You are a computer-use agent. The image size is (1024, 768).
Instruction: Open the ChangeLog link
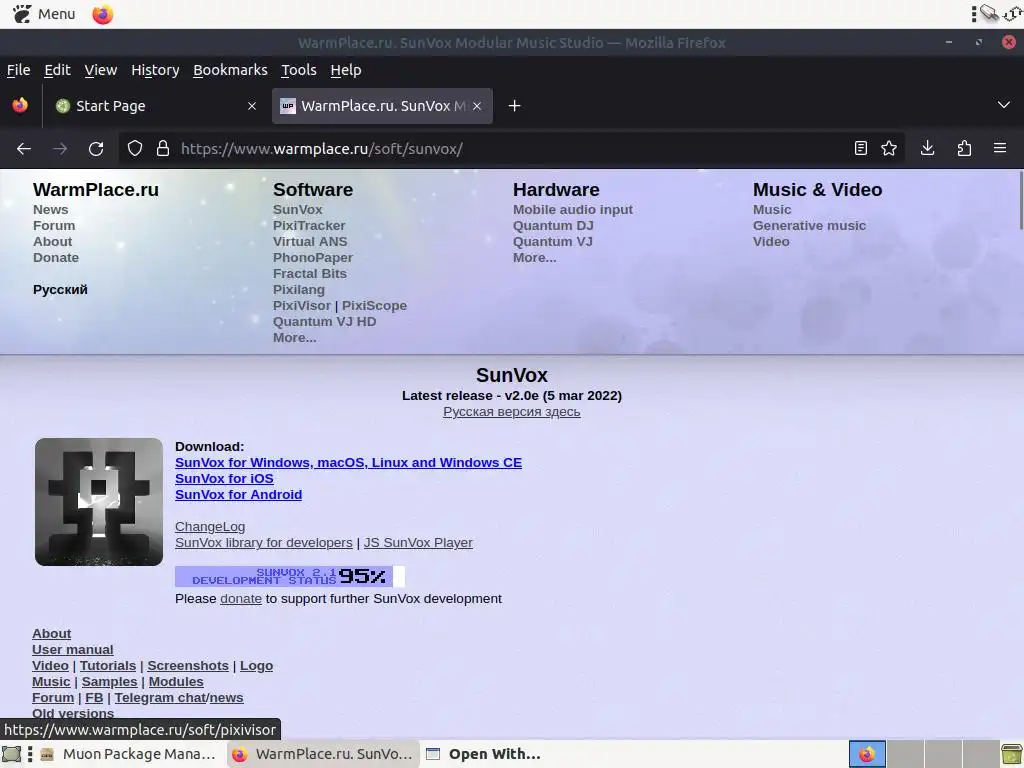click(210, 526)
